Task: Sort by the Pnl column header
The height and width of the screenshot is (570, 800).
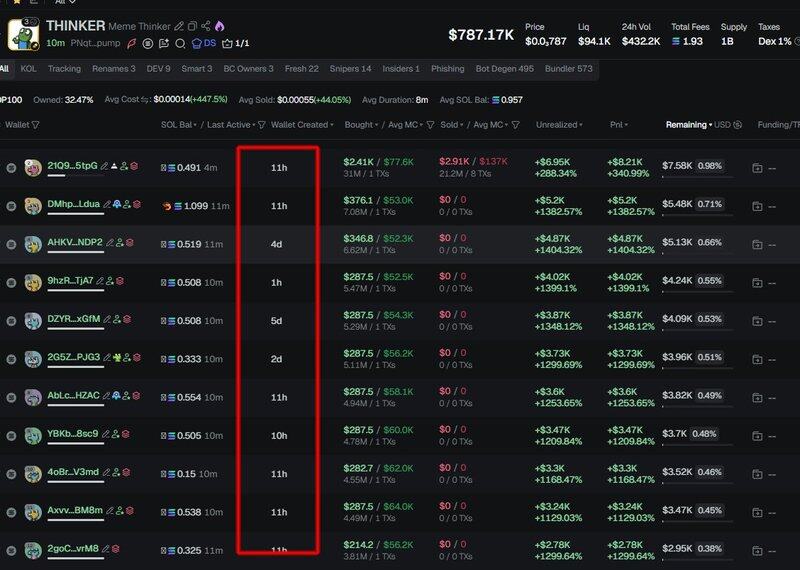Action: pyautogui.click(x=619, y=125)
